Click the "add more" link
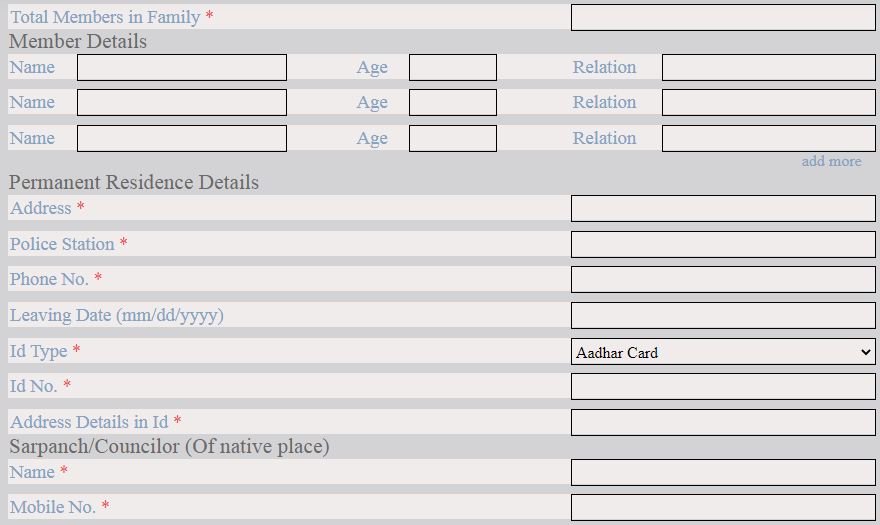 tap(830, 161)
